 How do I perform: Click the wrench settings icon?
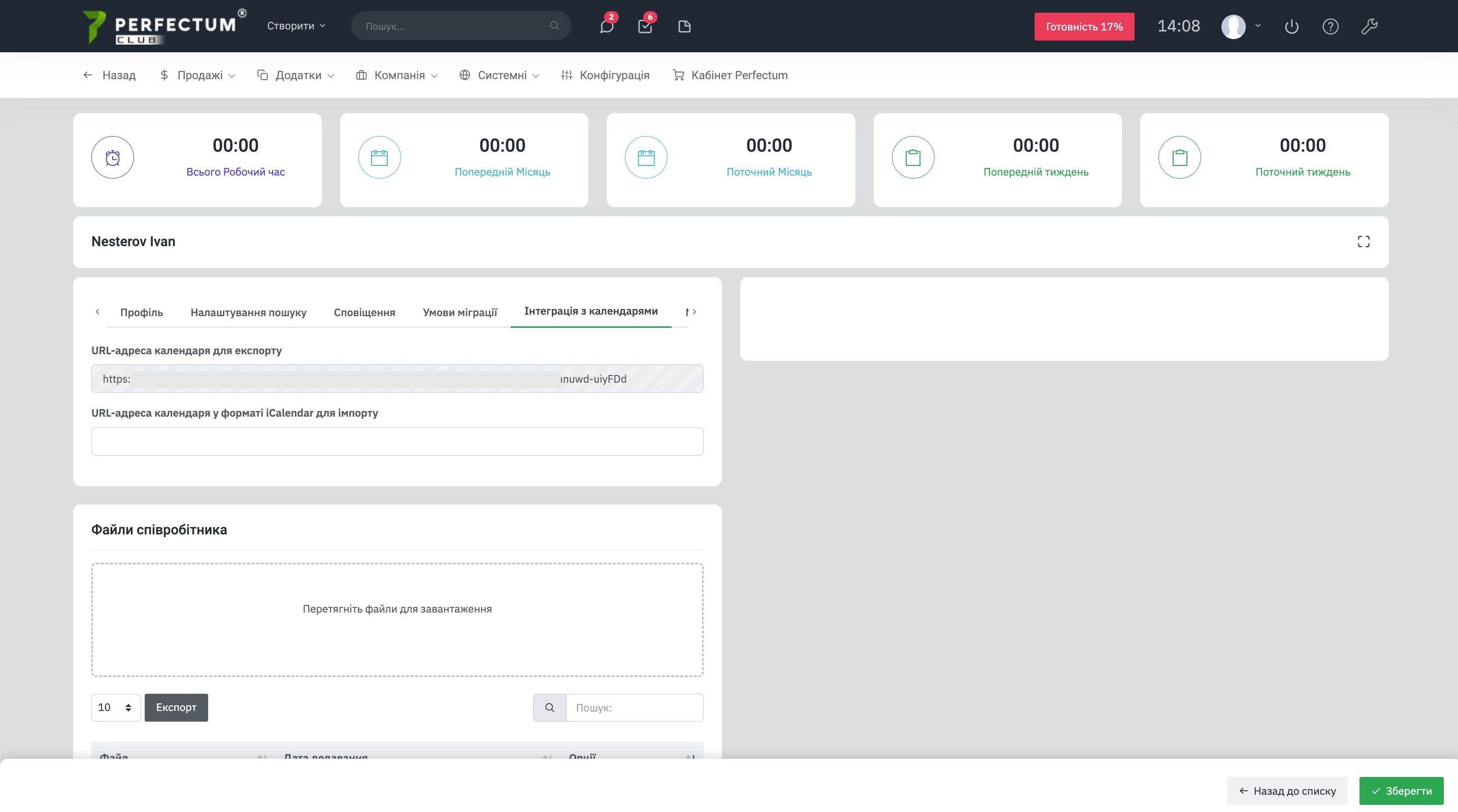(1369, 26)
